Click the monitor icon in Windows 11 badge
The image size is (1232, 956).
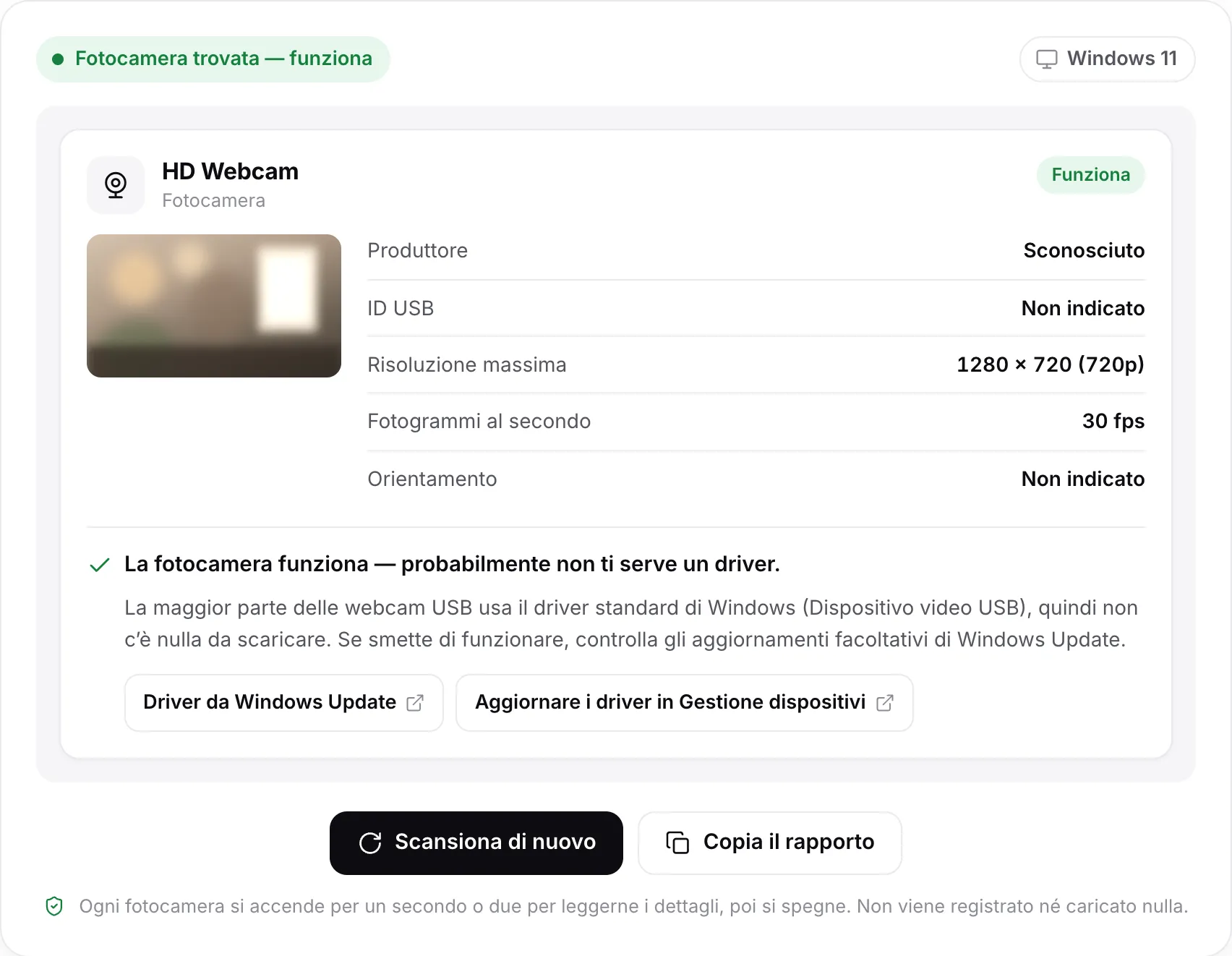(x=1046, y=59)
